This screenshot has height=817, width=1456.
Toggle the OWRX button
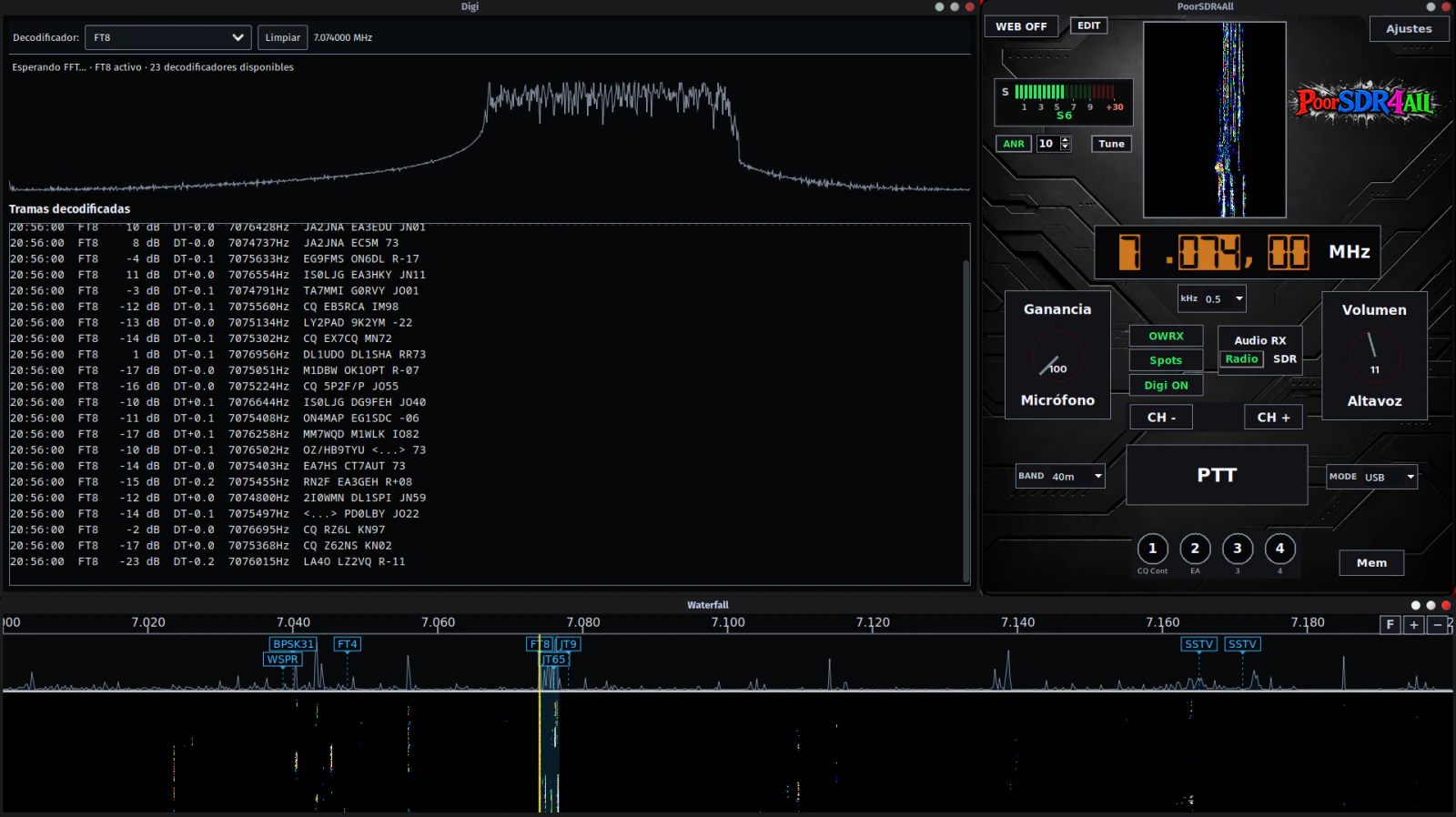tap(1166, 336)
